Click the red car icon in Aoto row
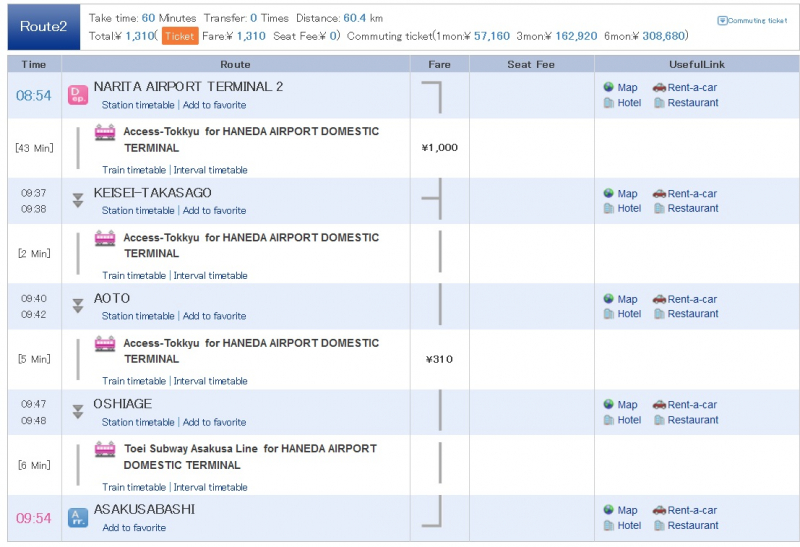The image size is (800, 547). pyautogui.click(x=659, y=299)
